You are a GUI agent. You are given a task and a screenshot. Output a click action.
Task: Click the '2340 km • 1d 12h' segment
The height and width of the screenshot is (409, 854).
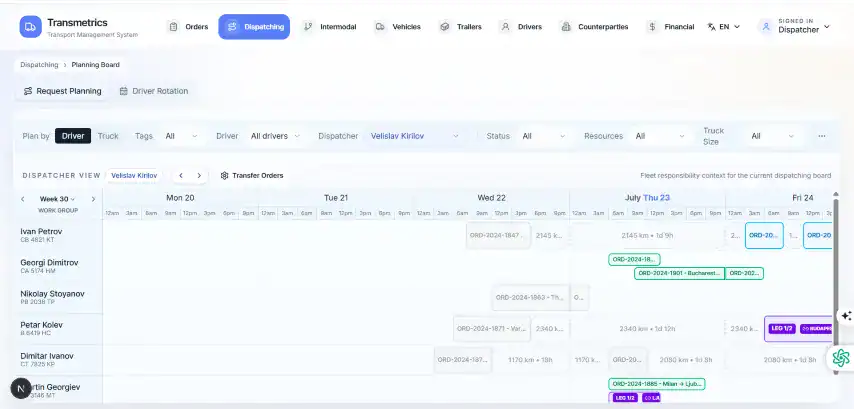coord(647,329)
